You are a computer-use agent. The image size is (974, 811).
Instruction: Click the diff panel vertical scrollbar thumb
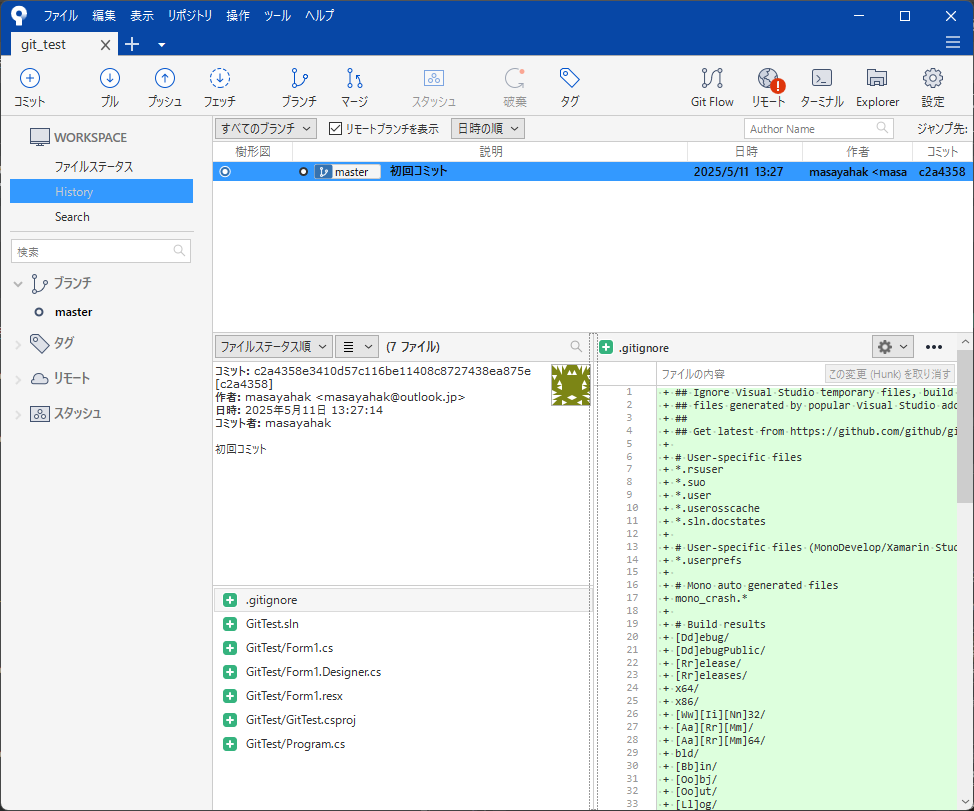[x=965, y=425]
